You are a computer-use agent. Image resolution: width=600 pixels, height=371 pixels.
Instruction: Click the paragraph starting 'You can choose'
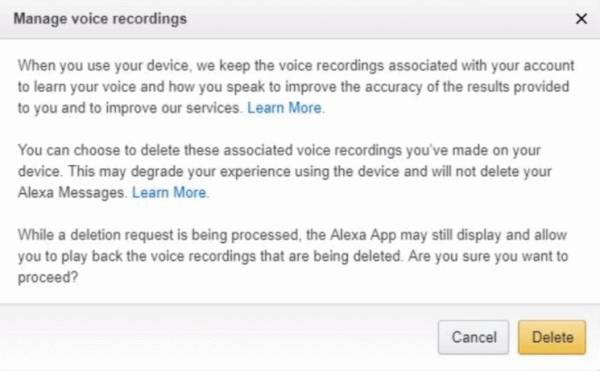click(x=285, y=171)
